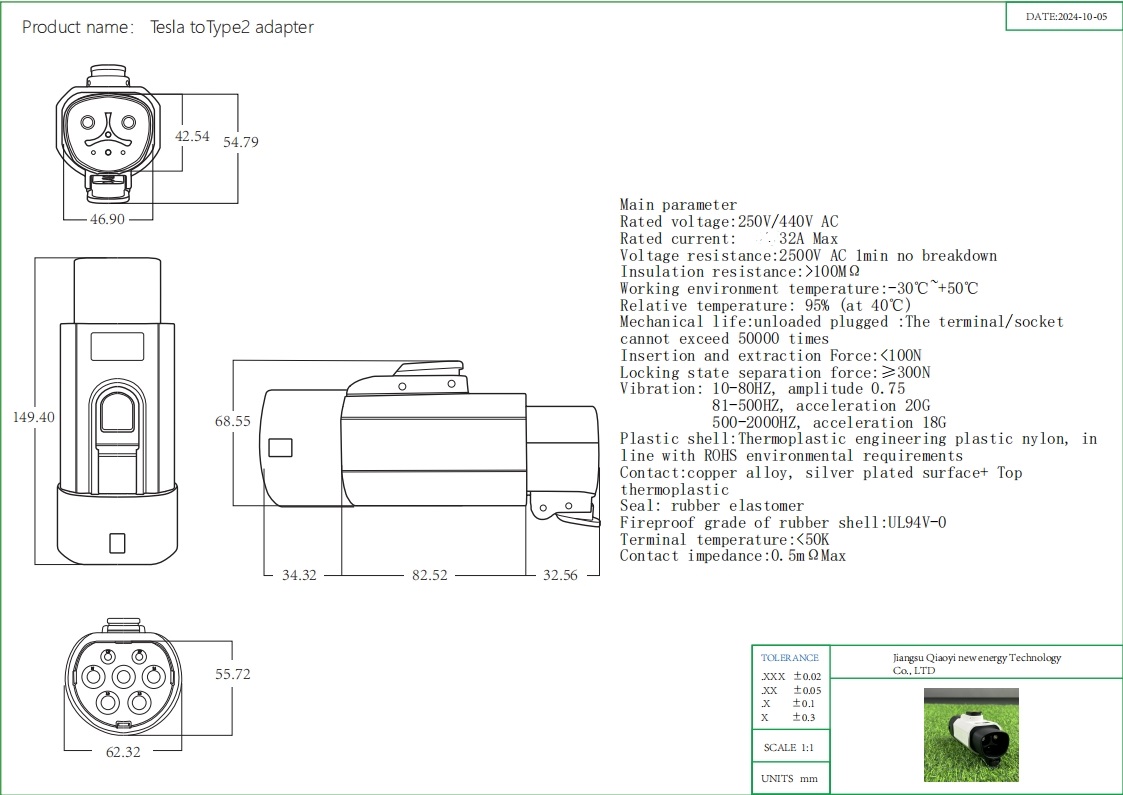The height and width of the screenshot is (795, 1123).
Task: Click the adapter side profile drawing
Action: click(430, 450)
